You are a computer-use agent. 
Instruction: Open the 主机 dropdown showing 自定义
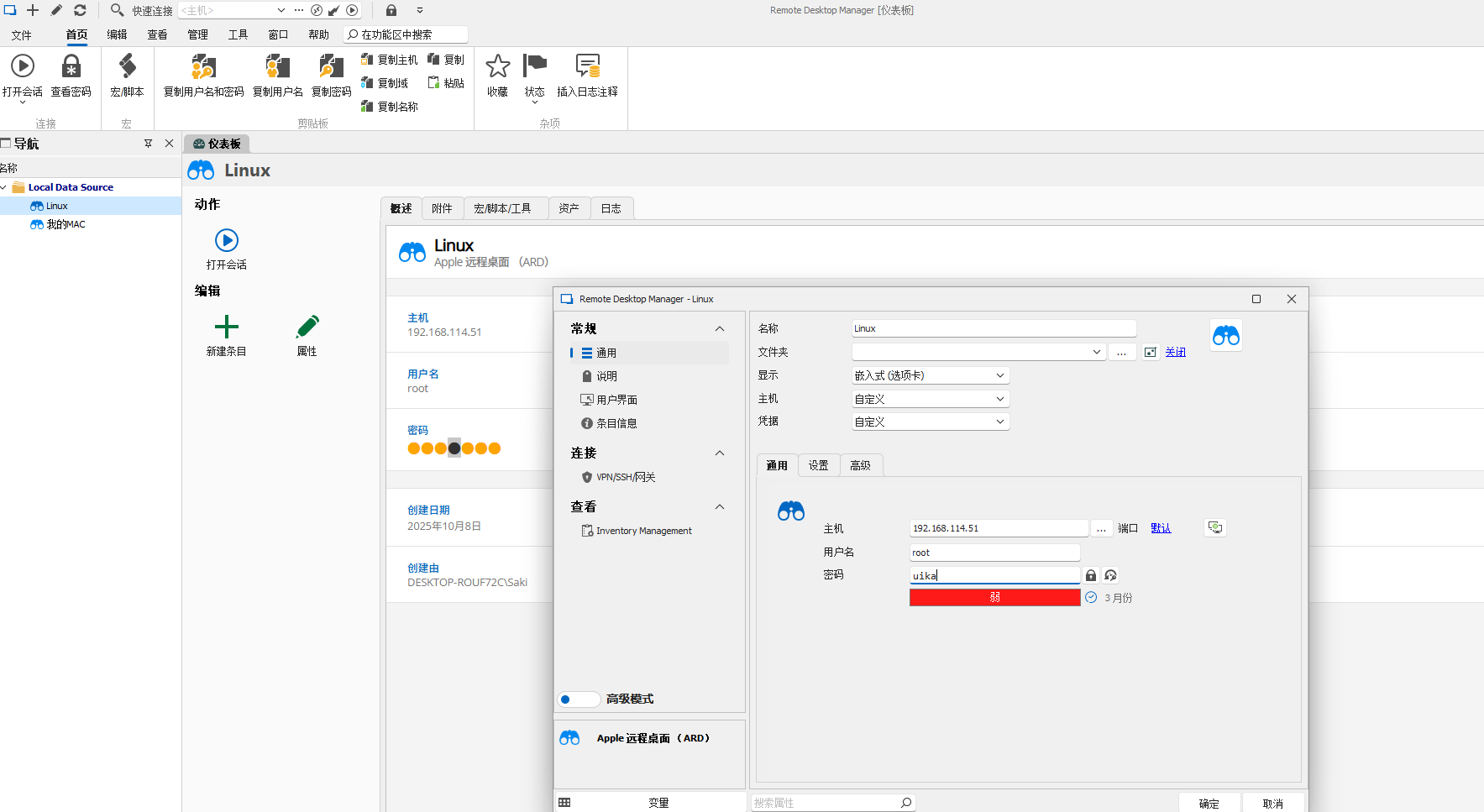931,399
